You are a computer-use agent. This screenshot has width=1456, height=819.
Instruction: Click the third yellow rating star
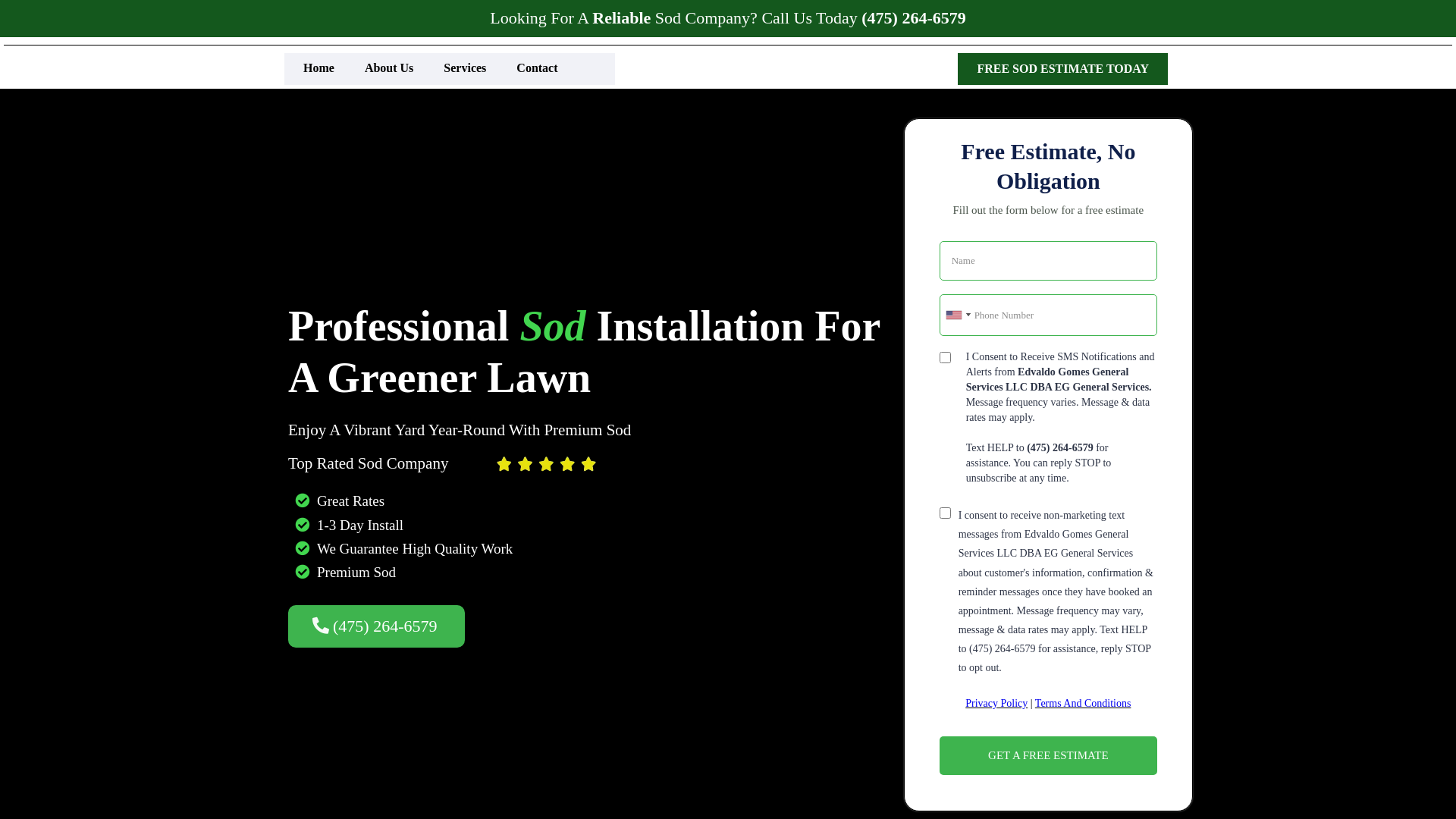tap(546, 464)
